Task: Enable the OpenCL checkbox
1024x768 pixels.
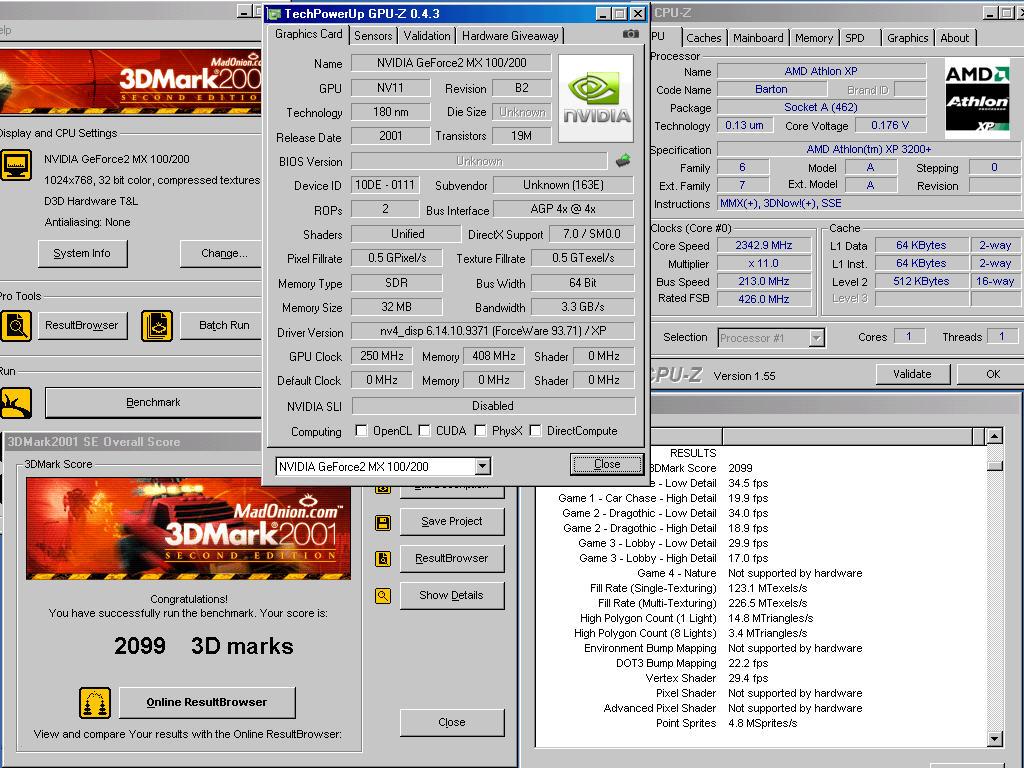Action: click(x=361, y=430)
